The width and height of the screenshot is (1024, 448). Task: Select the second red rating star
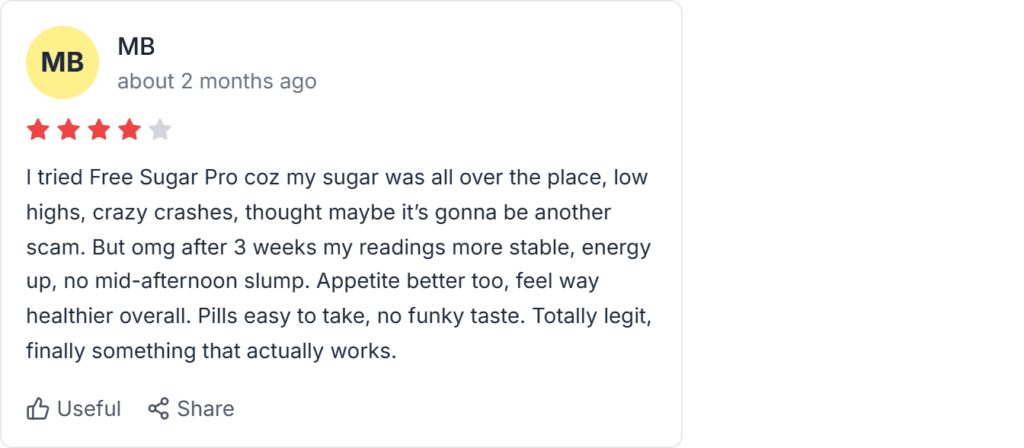click(x=69, y=130)
